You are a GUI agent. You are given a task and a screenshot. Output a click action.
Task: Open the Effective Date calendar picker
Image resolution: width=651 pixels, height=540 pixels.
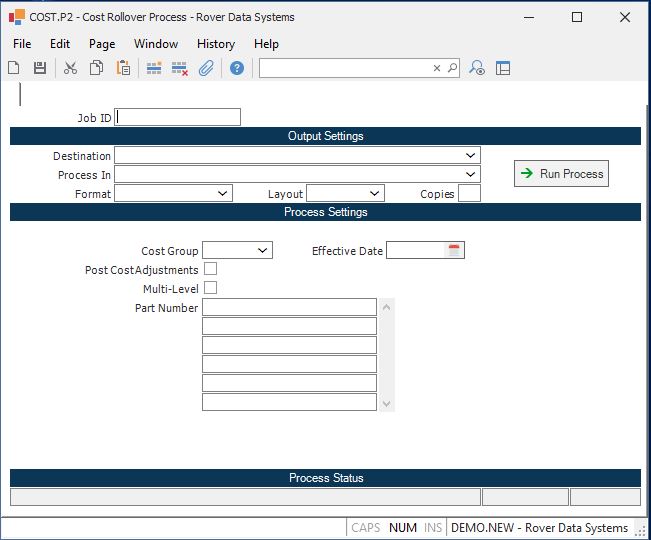click(454, 251)
